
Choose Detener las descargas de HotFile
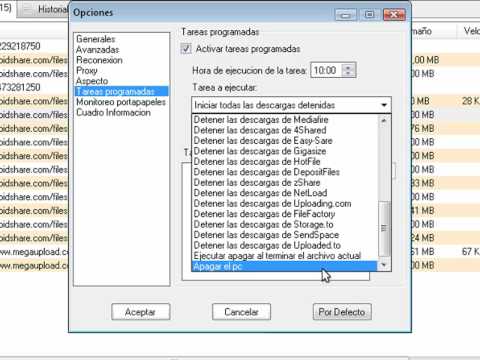click(285, 162)
